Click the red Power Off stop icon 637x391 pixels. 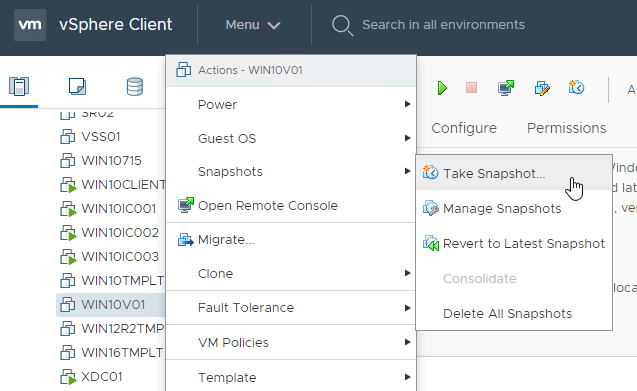coord(471,88)
